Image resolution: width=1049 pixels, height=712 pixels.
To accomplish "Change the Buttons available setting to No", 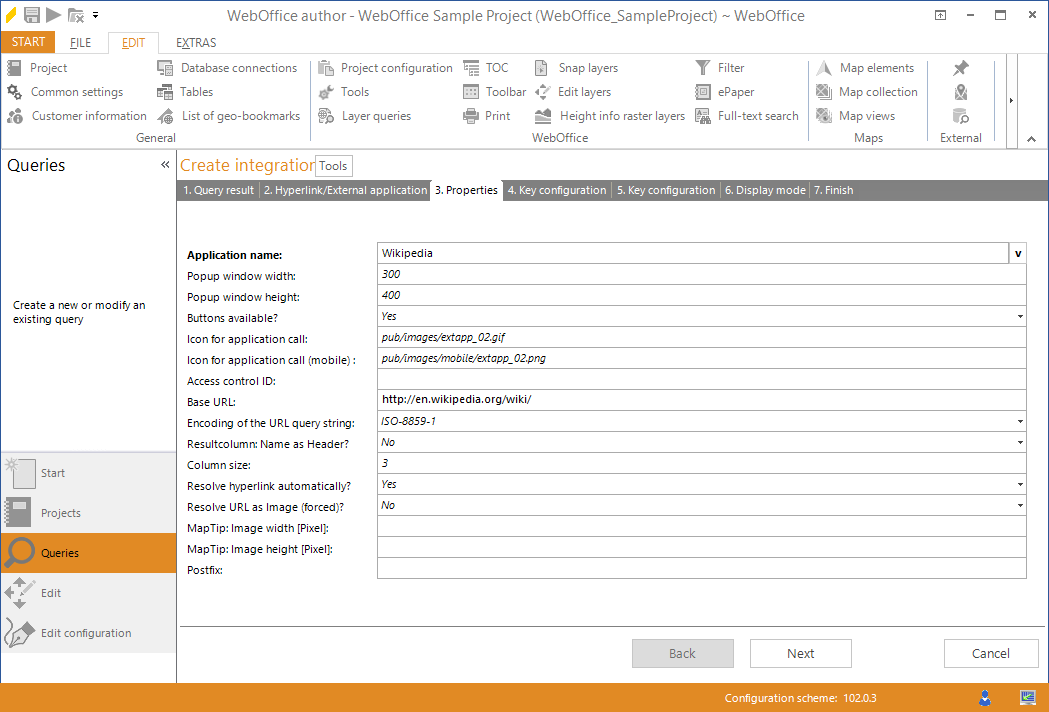I will tap(1019, 315).
